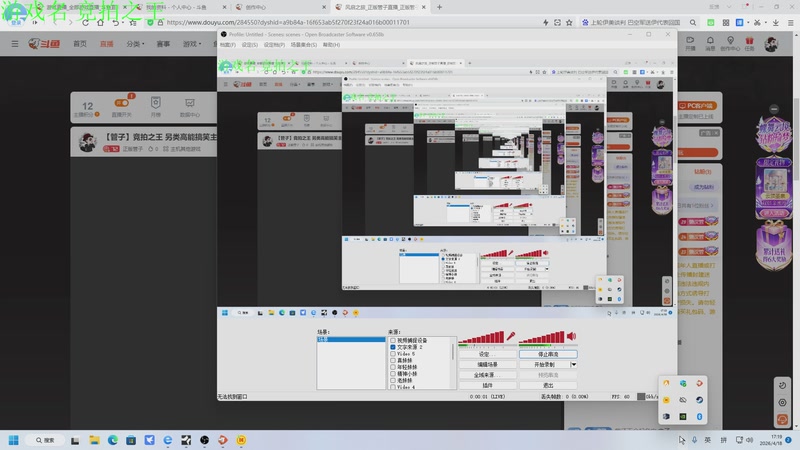The image size is (800, 450).
Task: Bookmark this page with the star icon
Action: click(x=569, y=22)
